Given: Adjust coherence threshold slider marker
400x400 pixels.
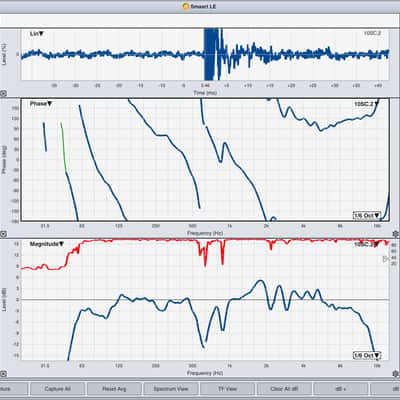Looking at the screenshot, I should point(386,258).
